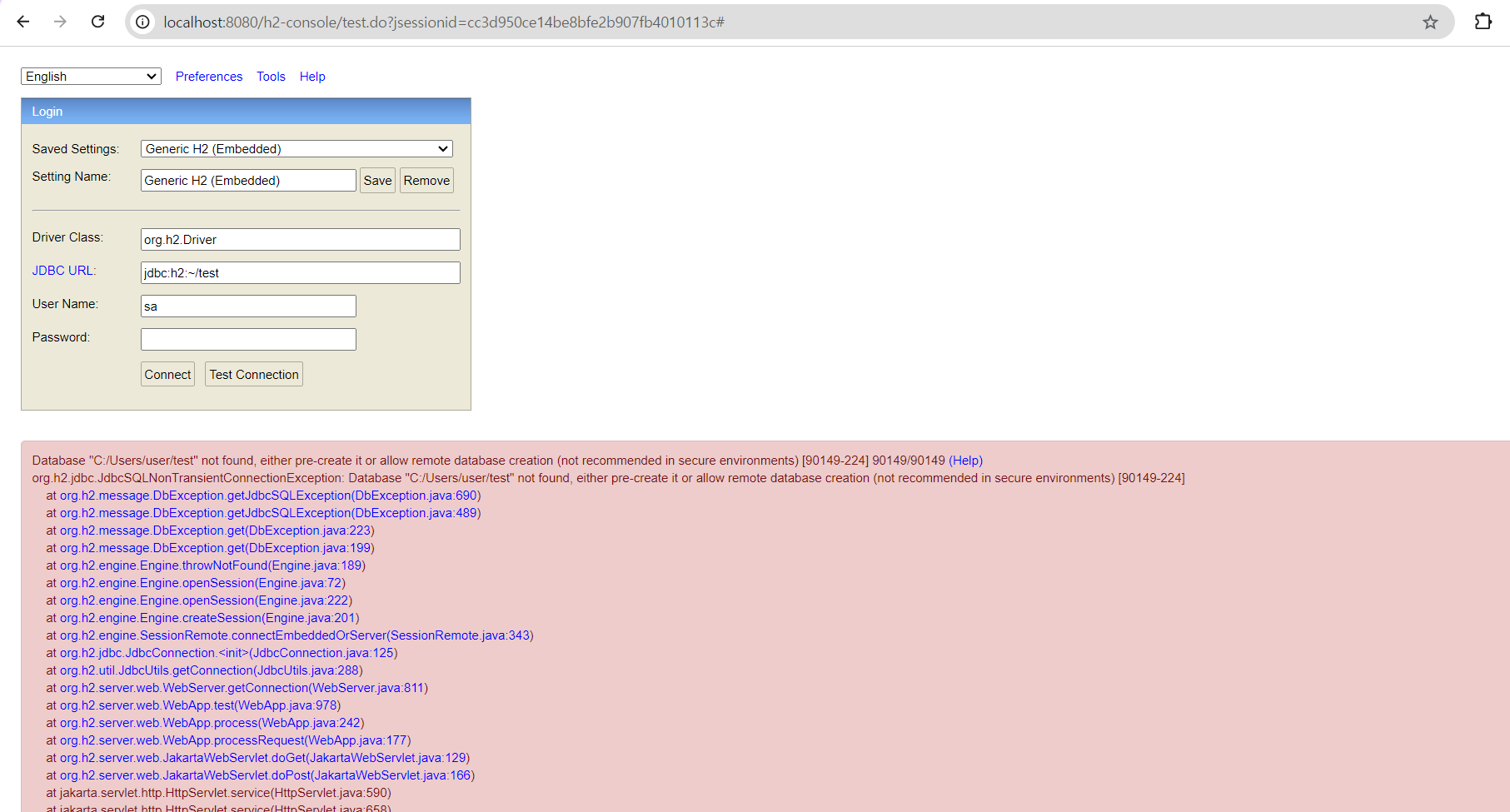Open the Preferences link
Image resolution: width=1510 pixels, height=812 pixels.
click(x=209, y=77)
